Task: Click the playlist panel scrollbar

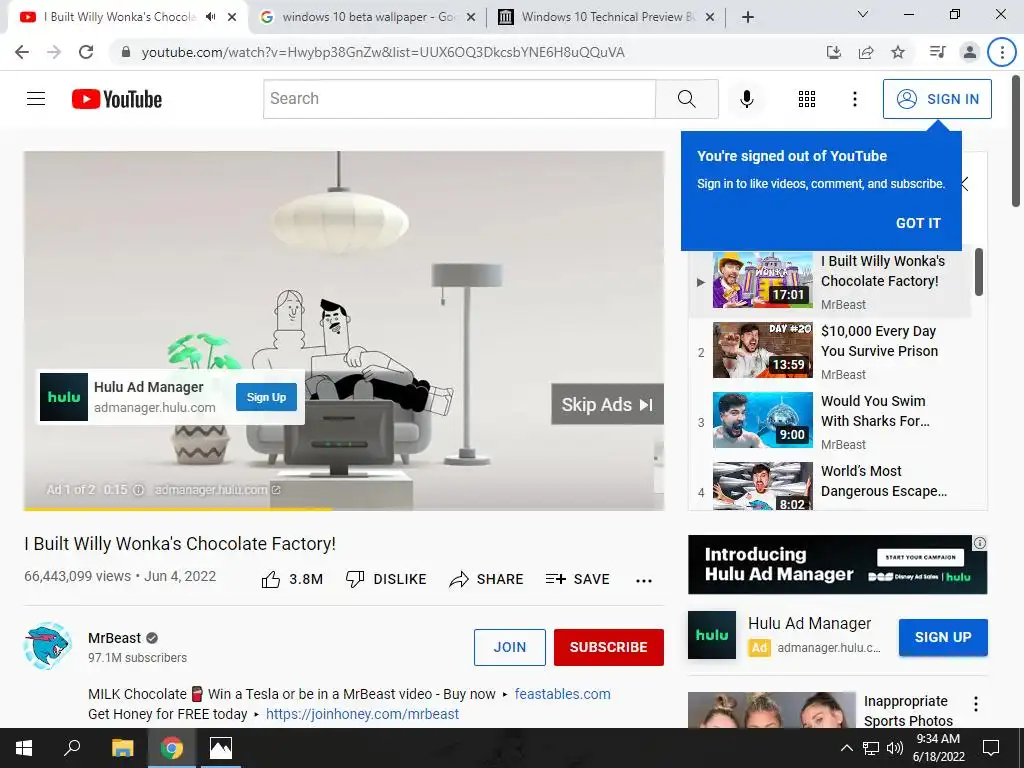Action: click(978, 272)
